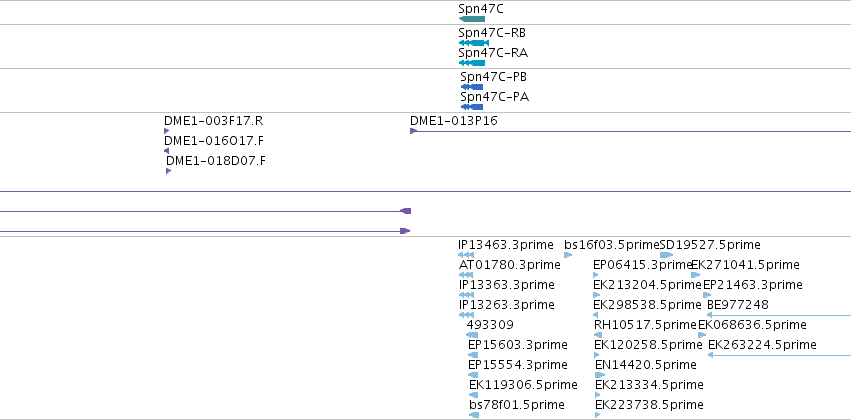The height and width of the screenshot is (420, 851).
Task: Click the DME1-018D07.F arrow marker
Action: pos(168,171)
